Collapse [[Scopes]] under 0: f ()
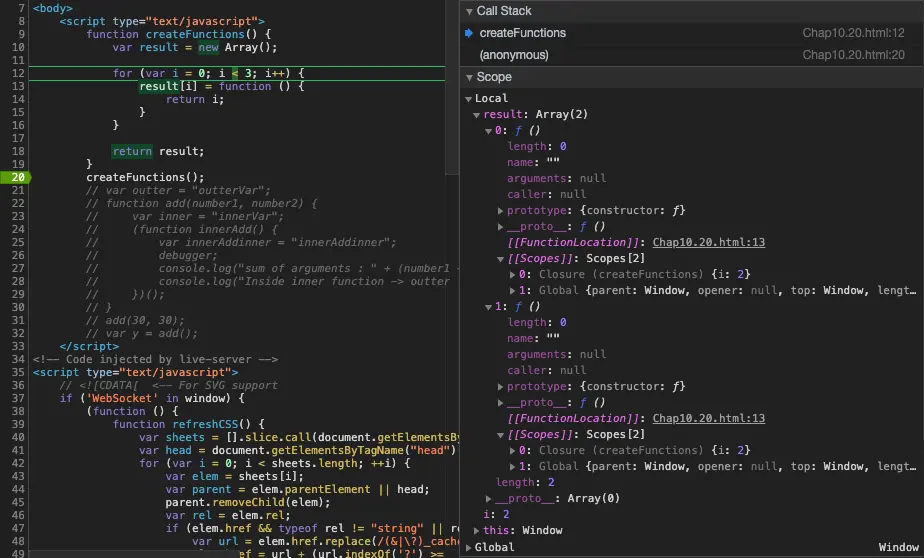Viewport: 924px width, 558px height. 500,259
